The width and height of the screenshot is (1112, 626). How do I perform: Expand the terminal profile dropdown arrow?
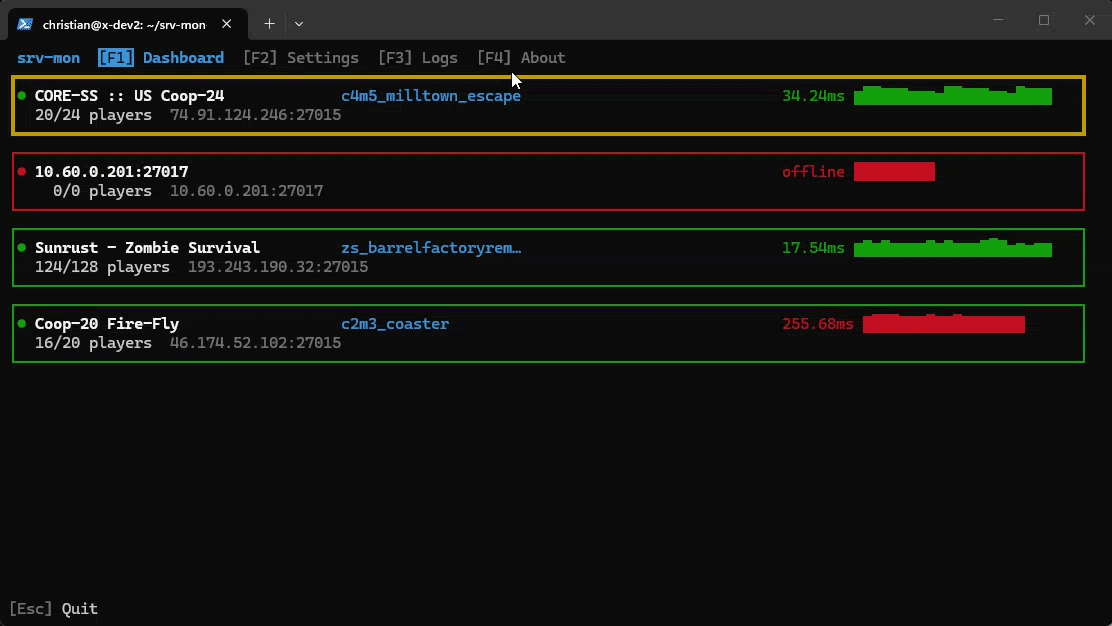[299, 24]
